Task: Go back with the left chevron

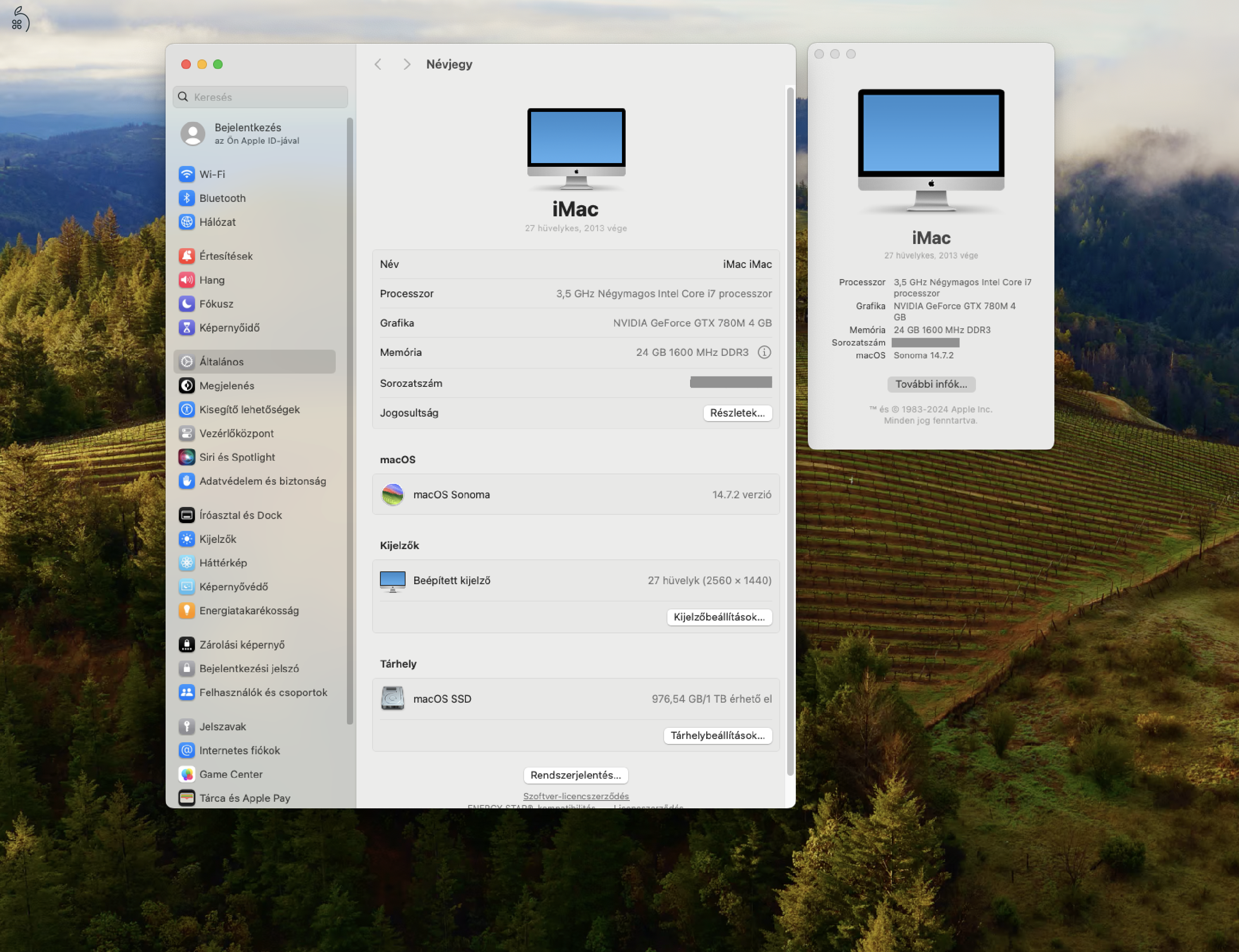Action: pyautogui.click(x=378, y=64)
